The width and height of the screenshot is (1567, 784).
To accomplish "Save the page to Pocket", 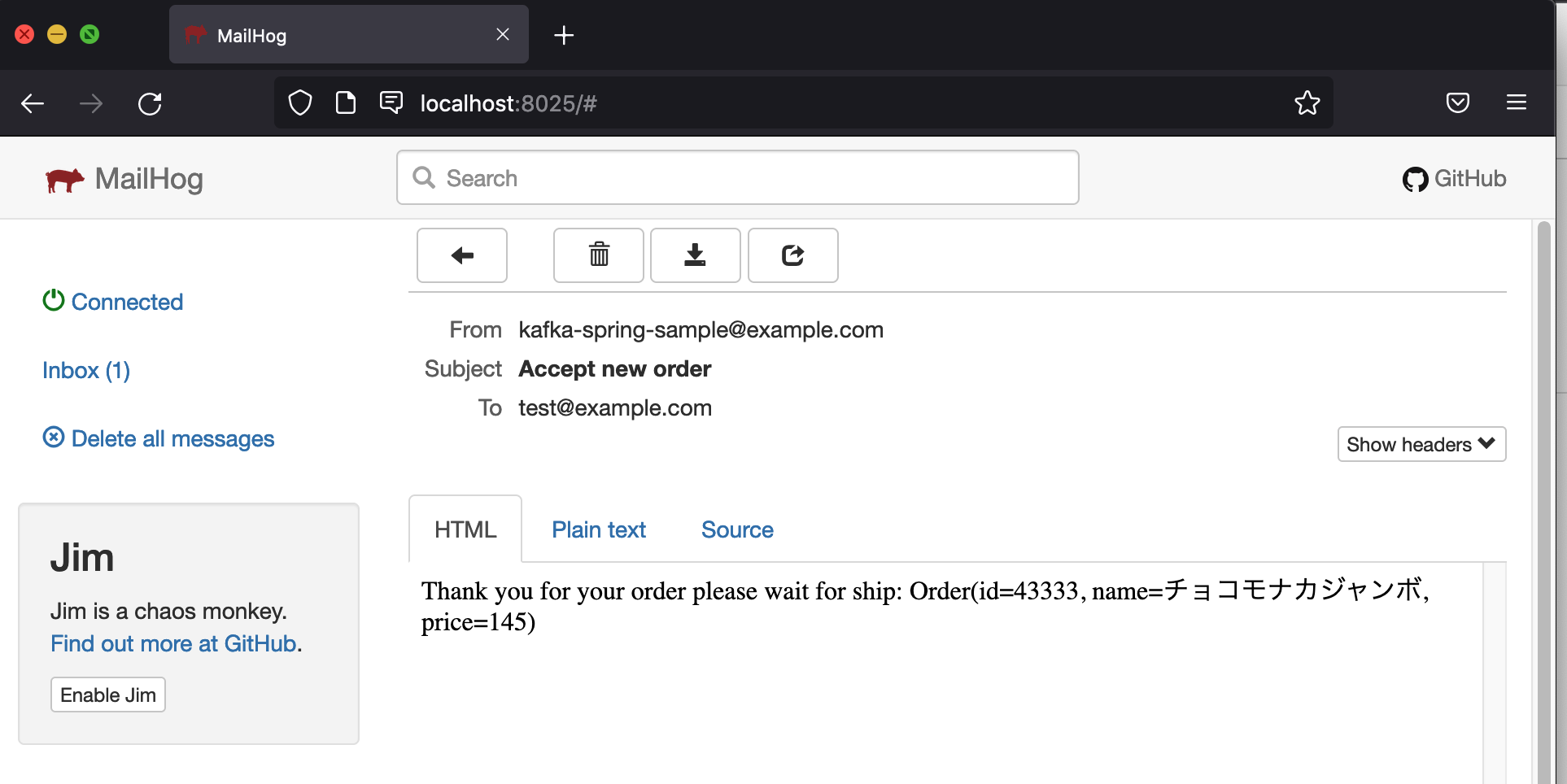I will pyautogui.click(x=1457, y=102).
